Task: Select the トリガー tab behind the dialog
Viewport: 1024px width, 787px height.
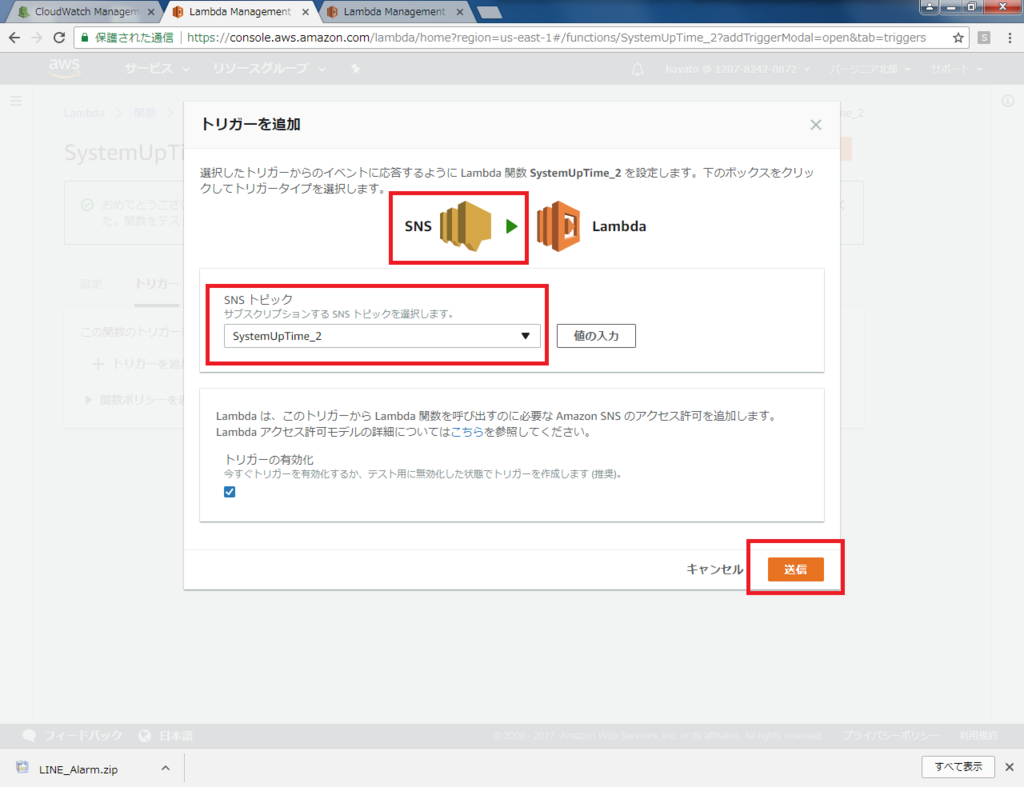Action: 157,283
